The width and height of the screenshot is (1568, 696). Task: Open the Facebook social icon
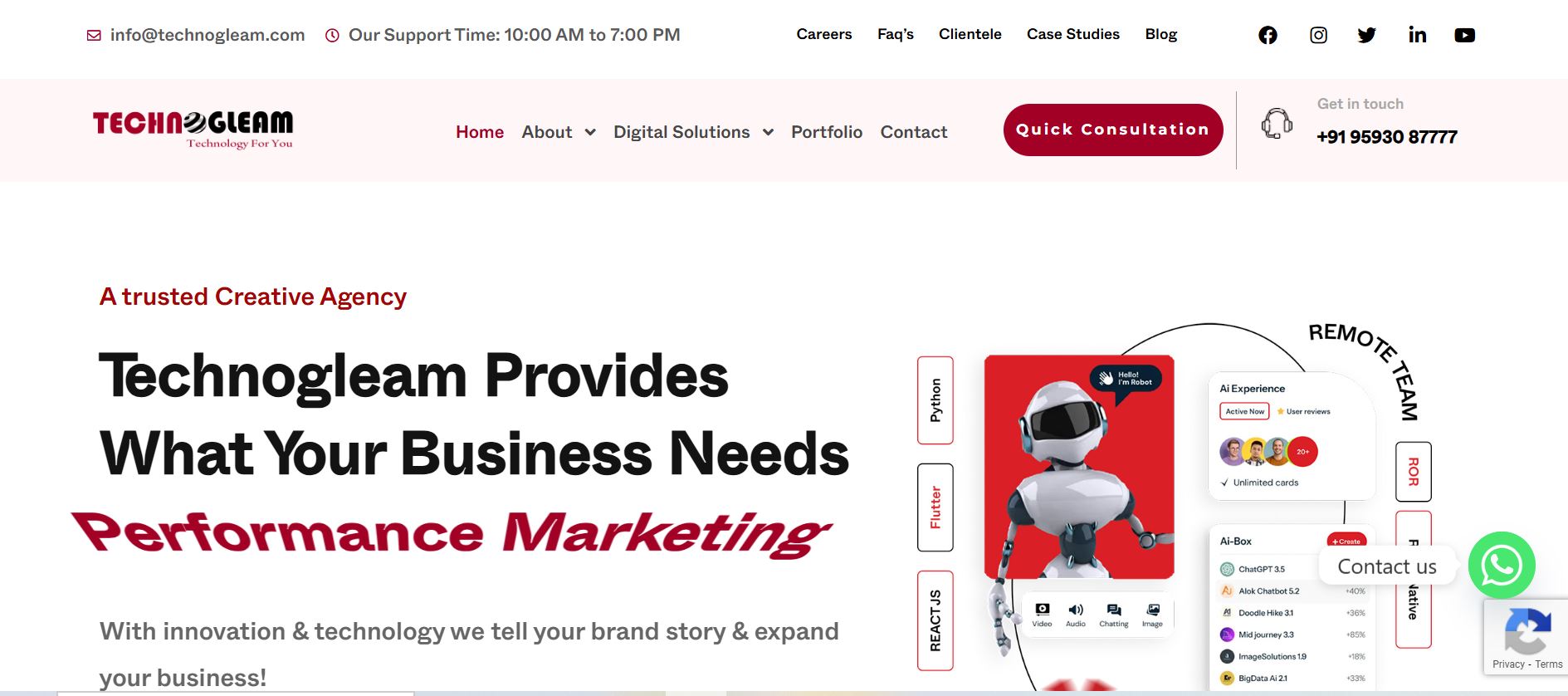(x=1268, y=35)
